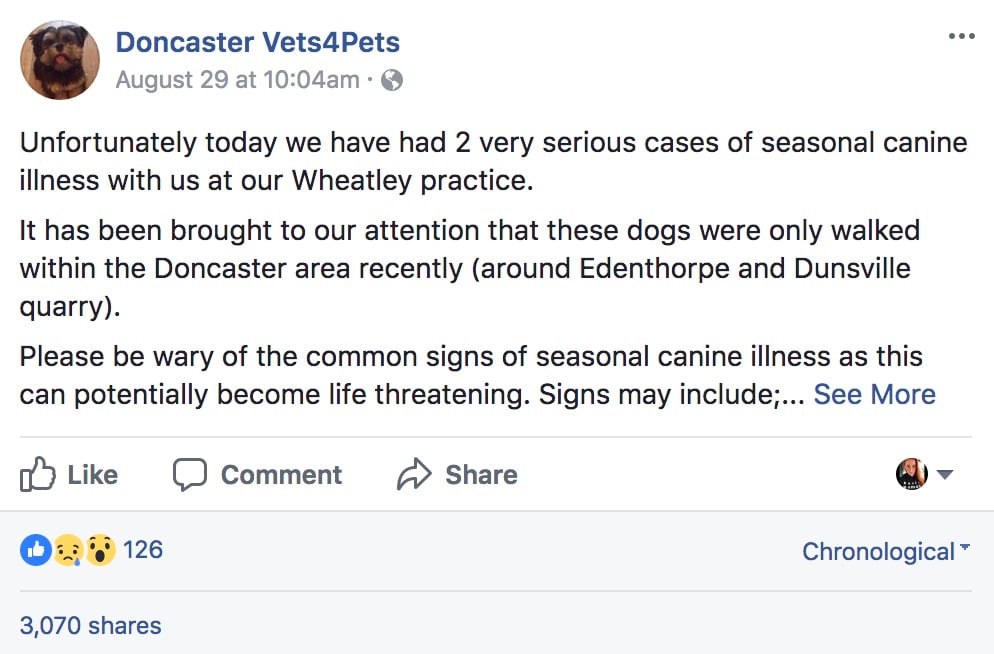Expand the post with See More
The width and height of the screenshot is (994, 654).
point(874,394)
